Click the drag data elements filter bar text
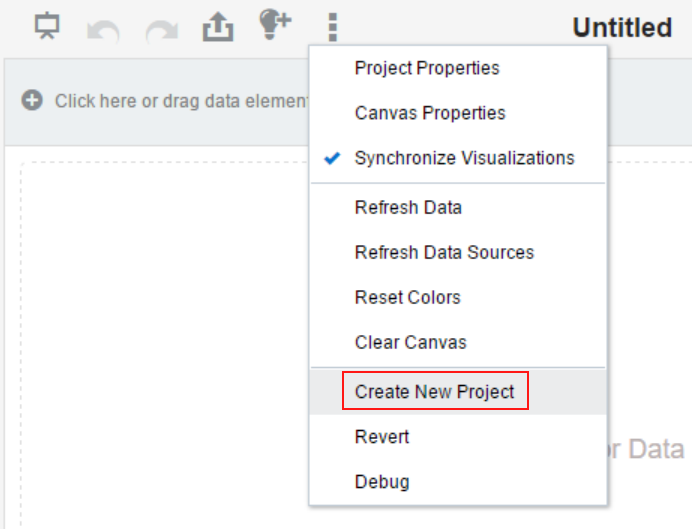The image size is (692, 529). pos(181,101)
